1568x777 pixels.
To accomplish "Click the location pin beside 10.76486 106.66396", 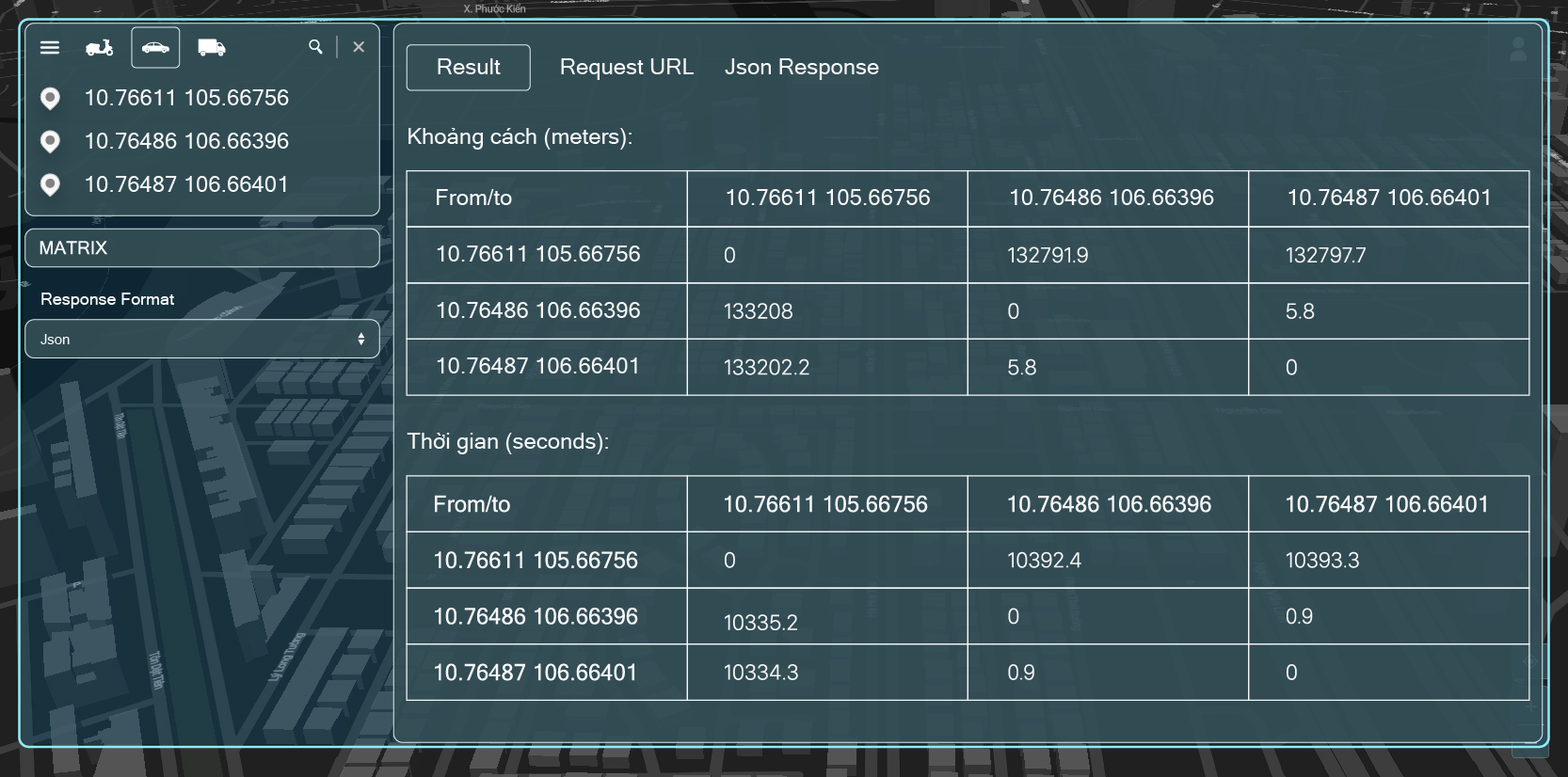I will pos(51,141).
